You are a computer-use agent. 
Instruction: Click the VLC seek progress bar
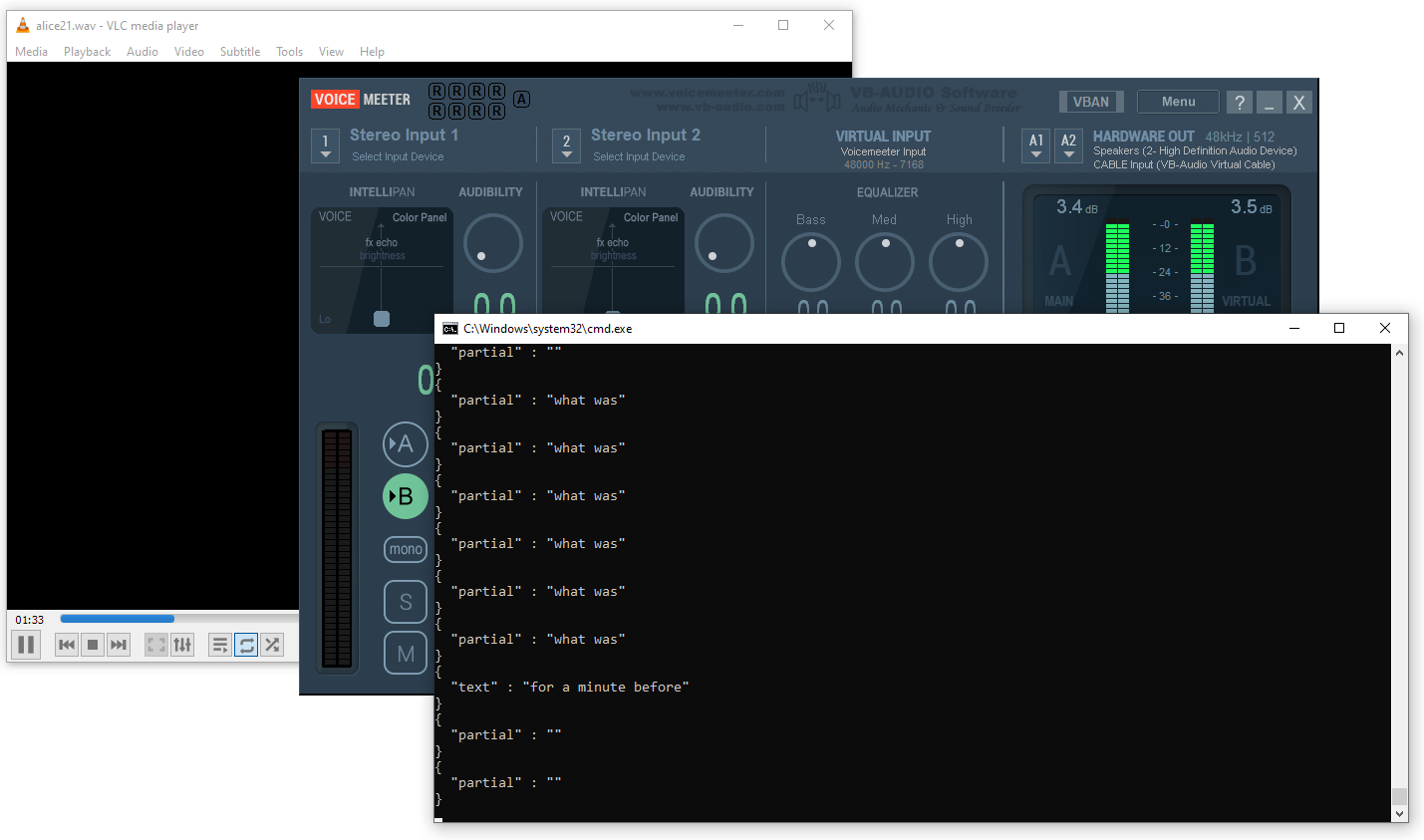coord(179,619)
